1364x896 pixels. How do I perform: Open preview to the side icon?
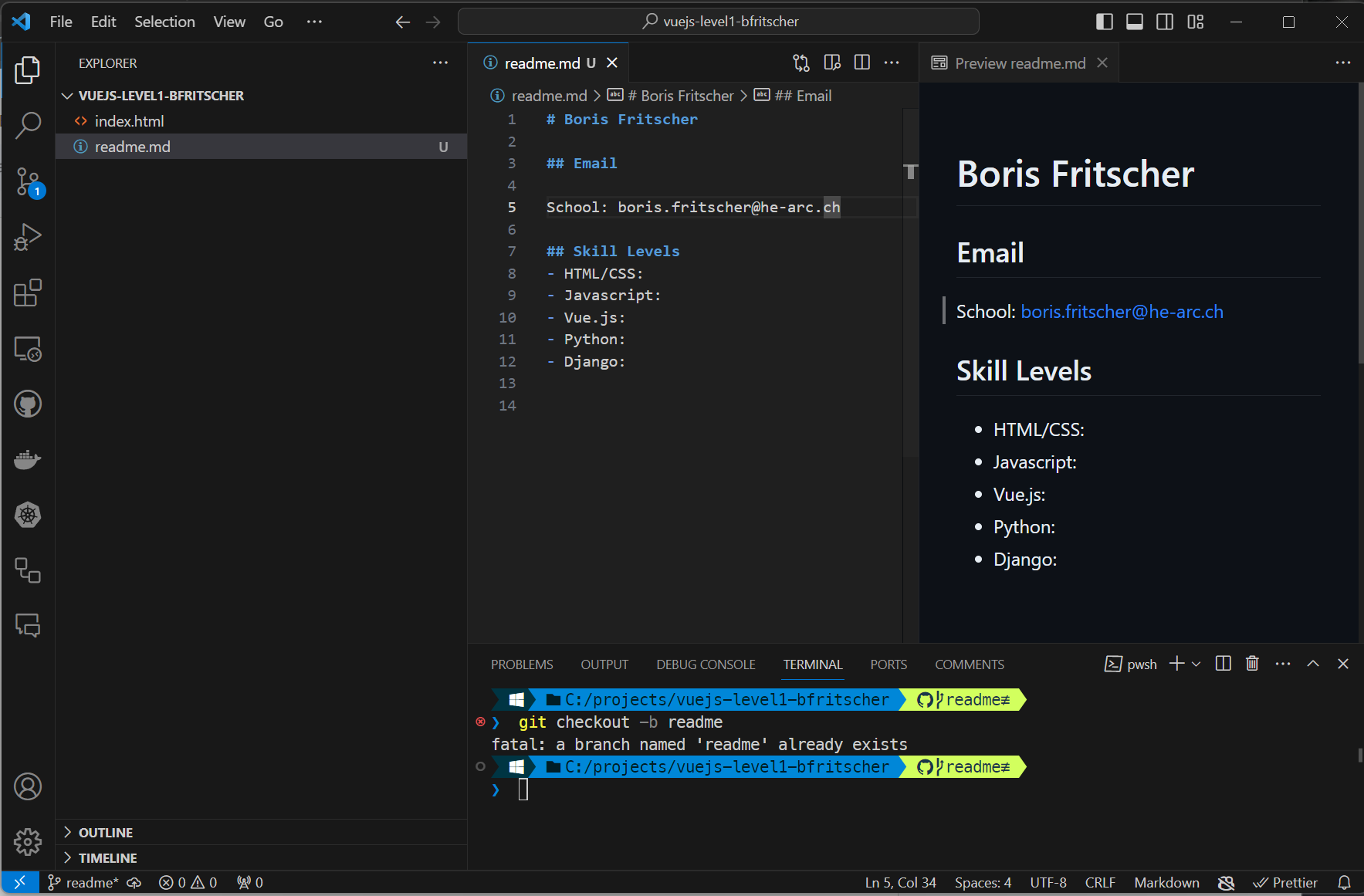pos(832,63)
